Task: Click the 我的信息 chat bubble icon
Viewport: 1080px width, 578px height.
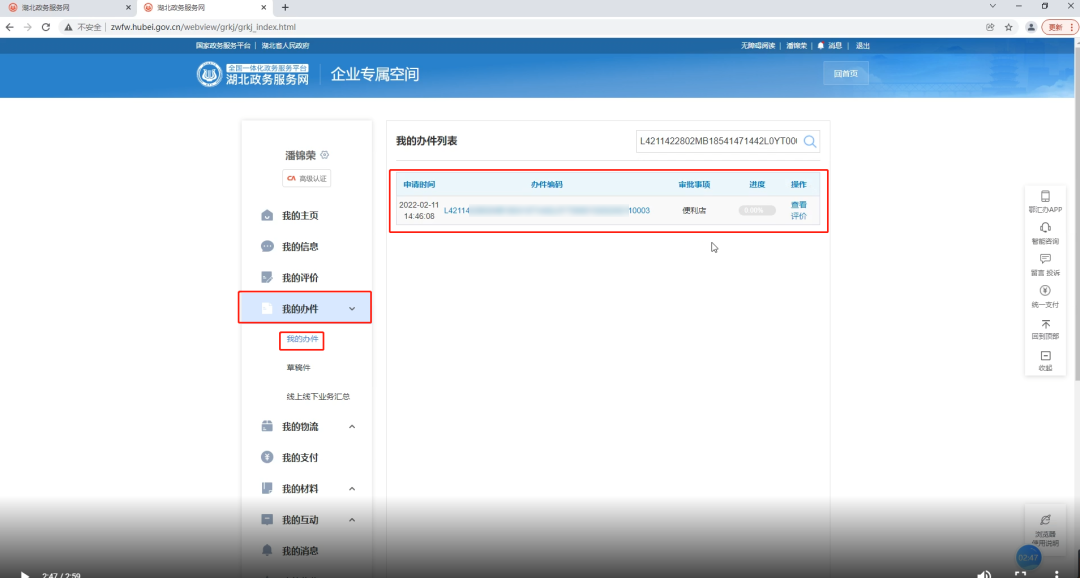Action: pyautogui.click(x=267, y=247)
